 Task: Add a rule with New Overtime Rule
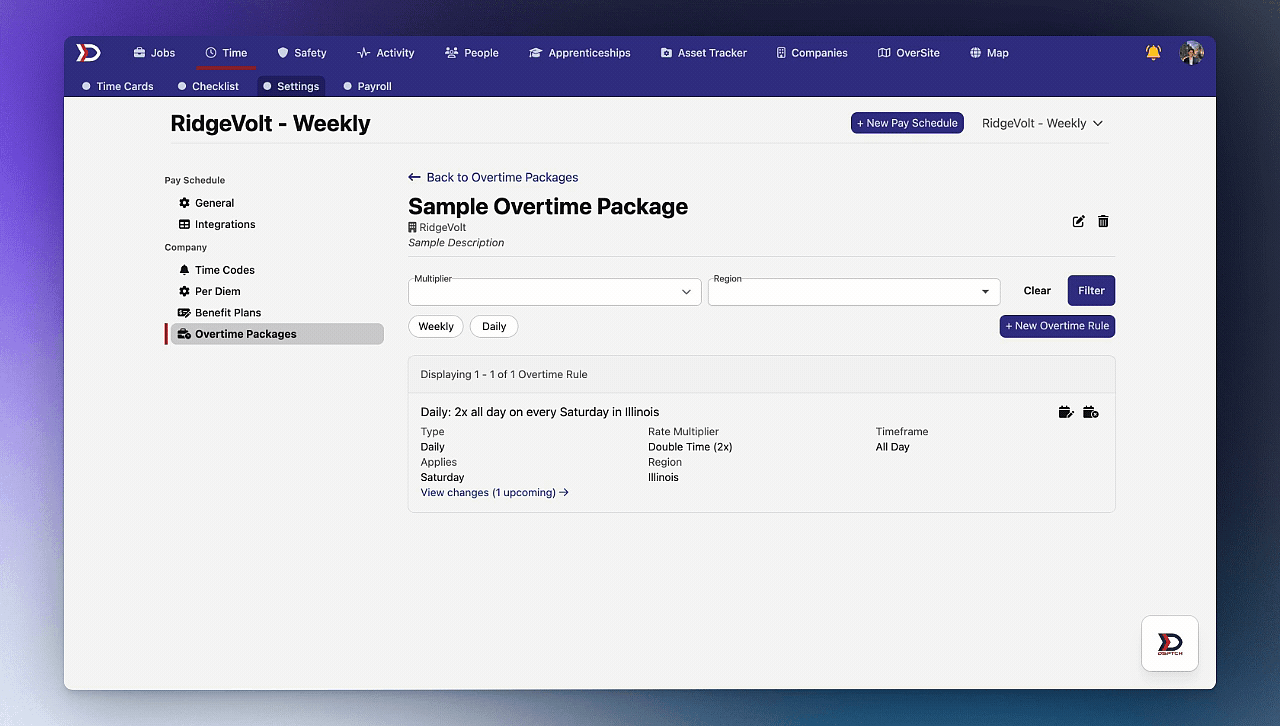pos(1057,326)
